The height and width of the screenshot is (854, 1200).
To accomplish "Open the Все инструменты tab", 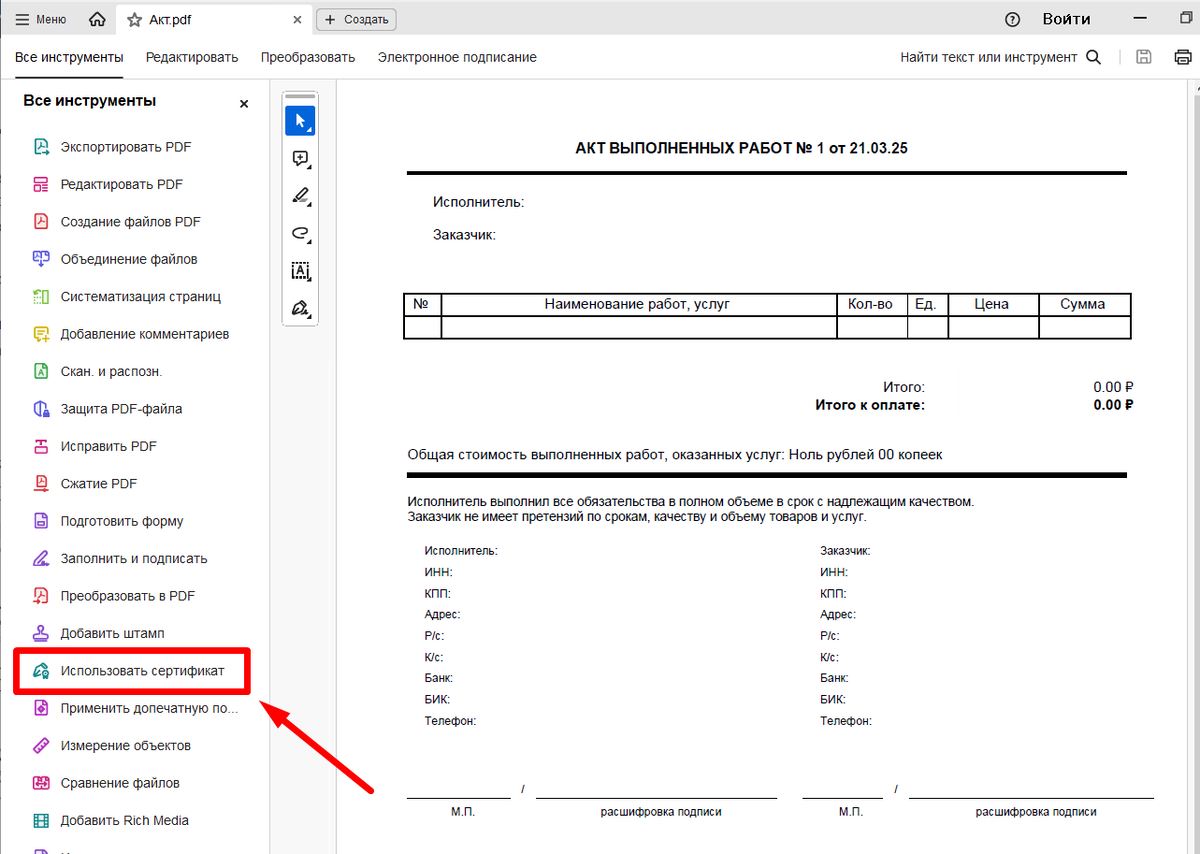I will click(x=69, y=57).
